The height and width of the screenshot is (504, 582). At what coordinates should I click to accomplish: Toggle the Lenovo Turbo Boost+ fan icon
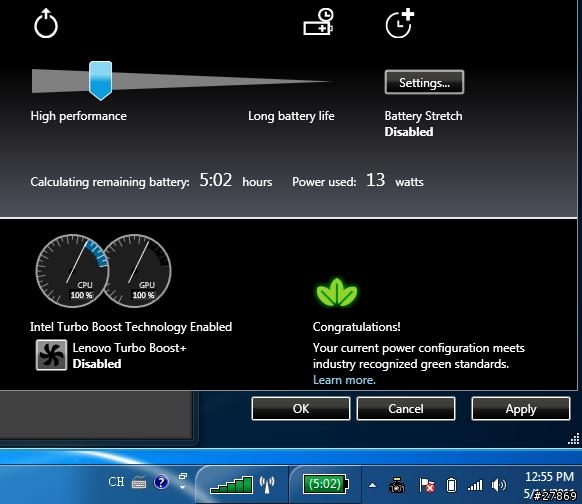(51, 355)
